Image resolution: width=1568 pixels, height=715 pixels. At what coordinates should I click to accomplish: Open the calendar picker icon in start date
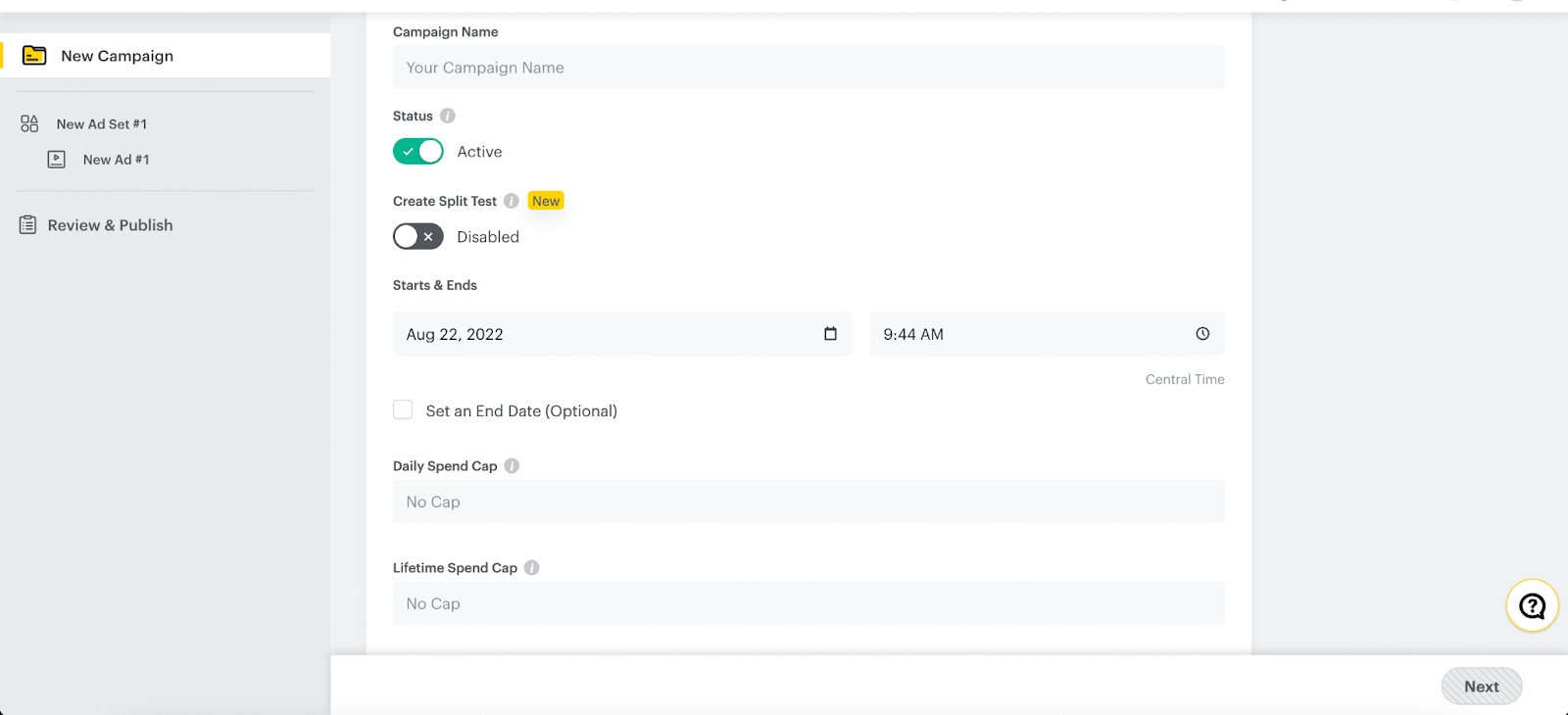pos(830,334)
